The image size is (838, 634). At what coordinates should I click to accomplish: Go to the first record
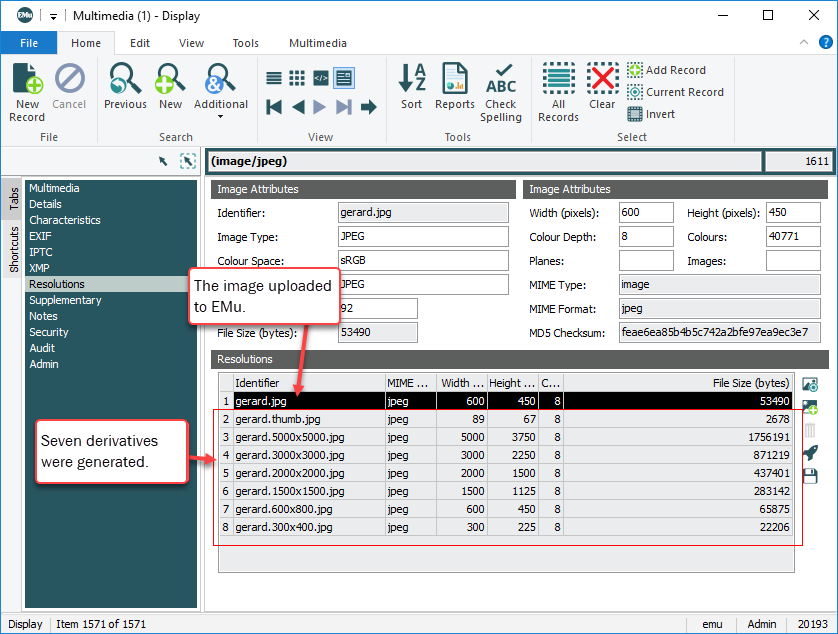pos(274,107)
